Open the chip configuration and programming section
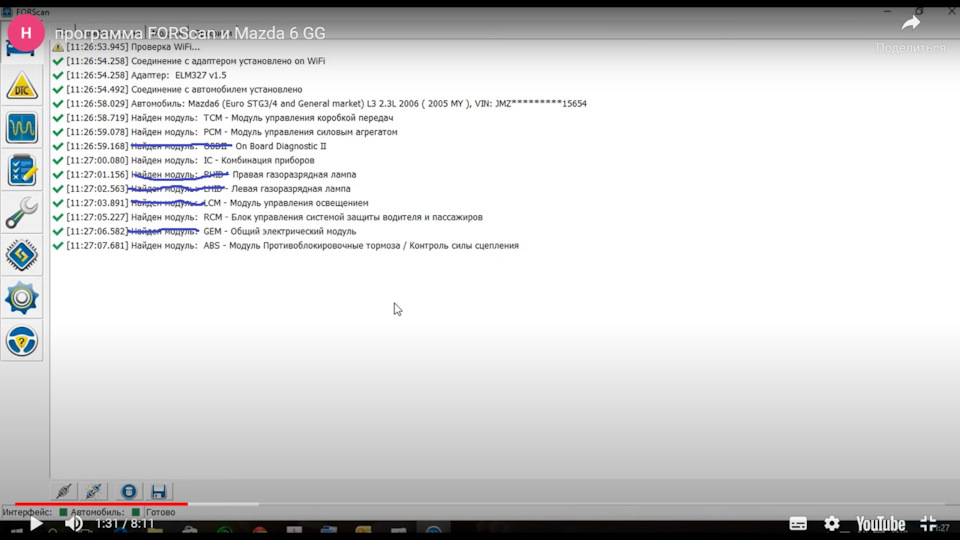Image resolution: width=960 pixels, height=540 pixels. tap(22, 255)
